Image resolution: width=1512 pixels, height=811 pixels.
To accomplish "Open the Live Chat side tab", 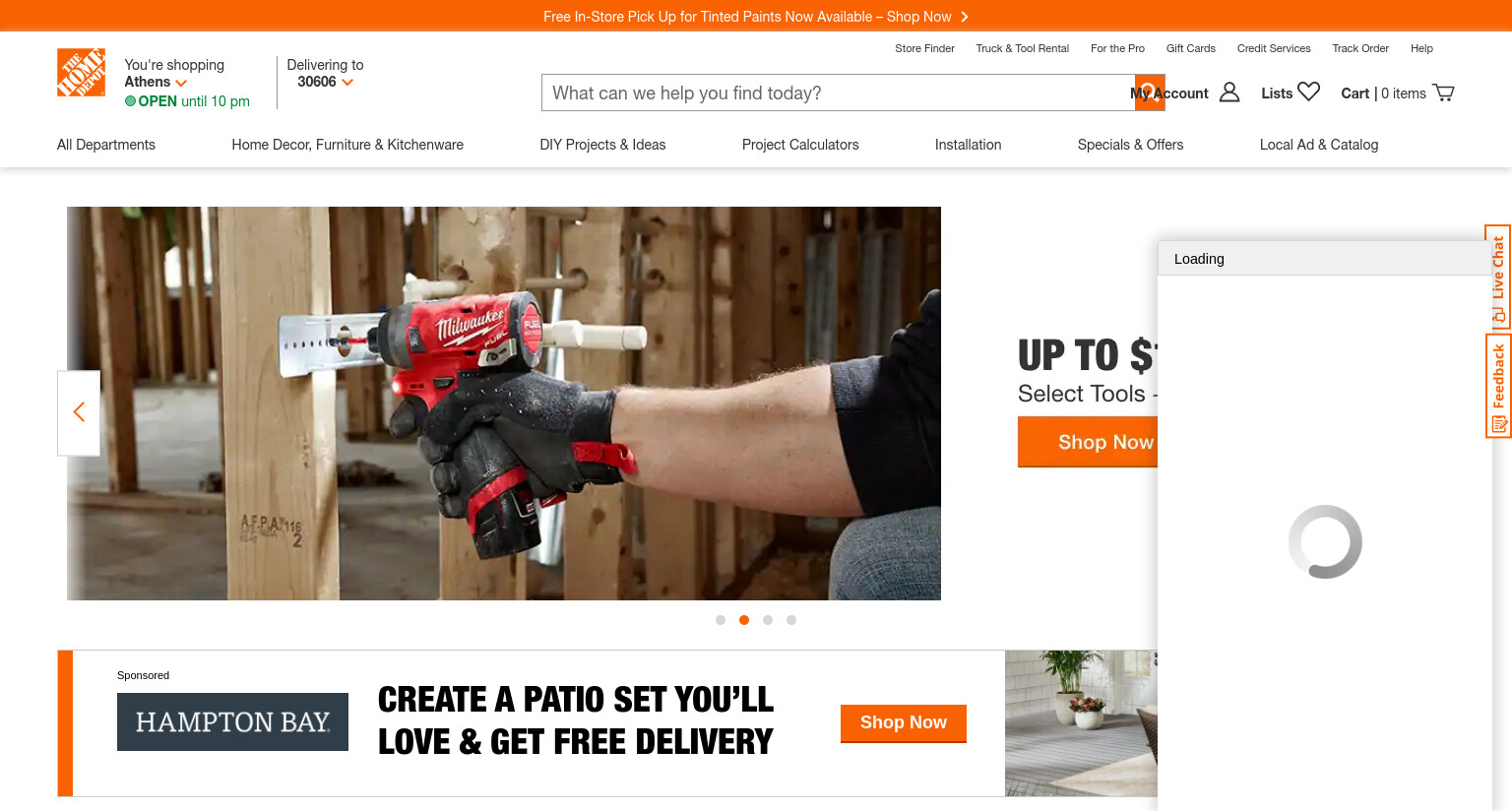I will coord(1497,278).
